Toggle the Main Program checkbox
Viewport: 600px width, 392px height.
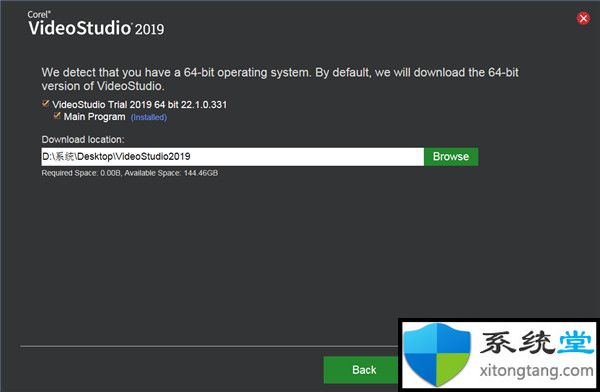click(57, 116)
